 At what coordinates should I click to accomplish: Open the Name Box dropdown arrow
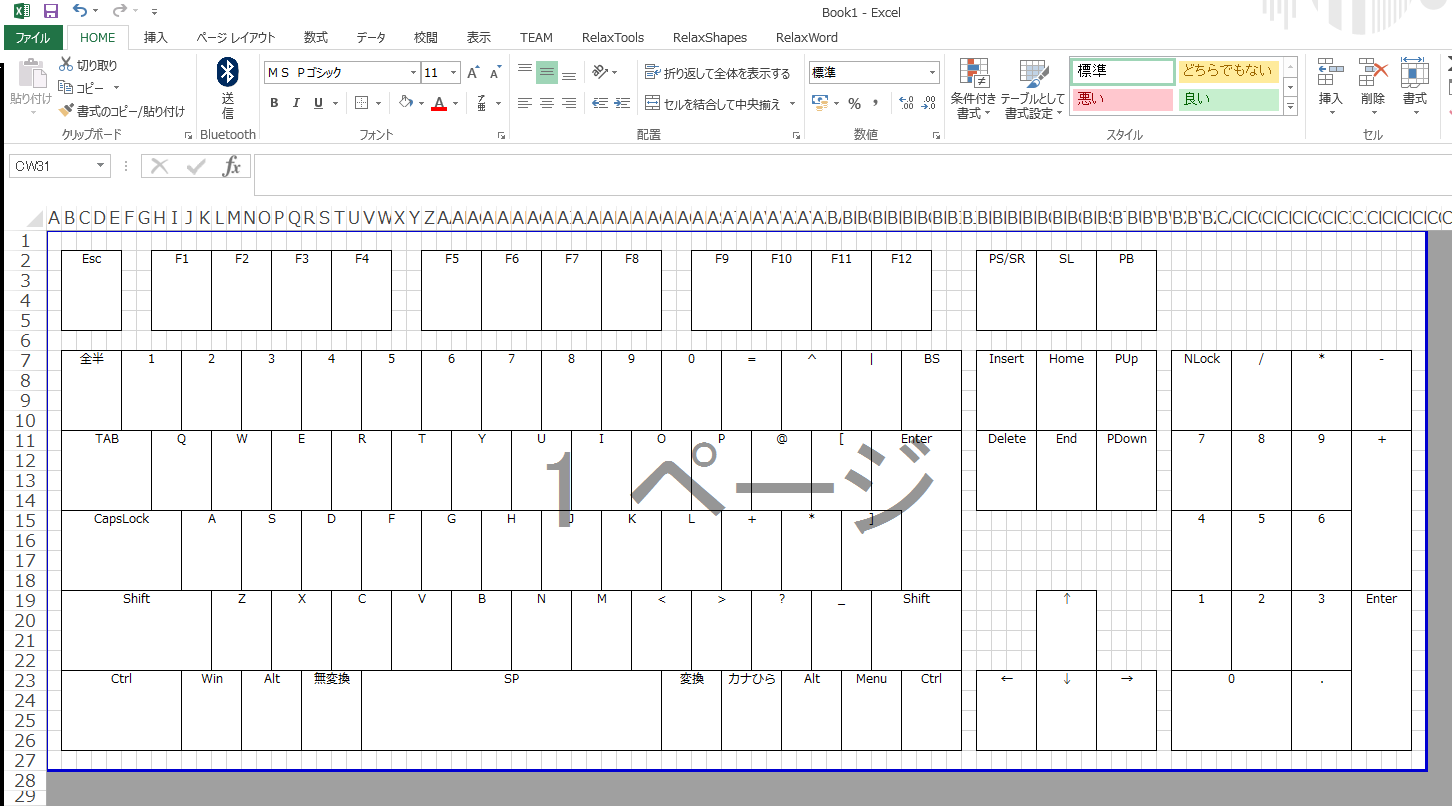click(x=100, y=167)
